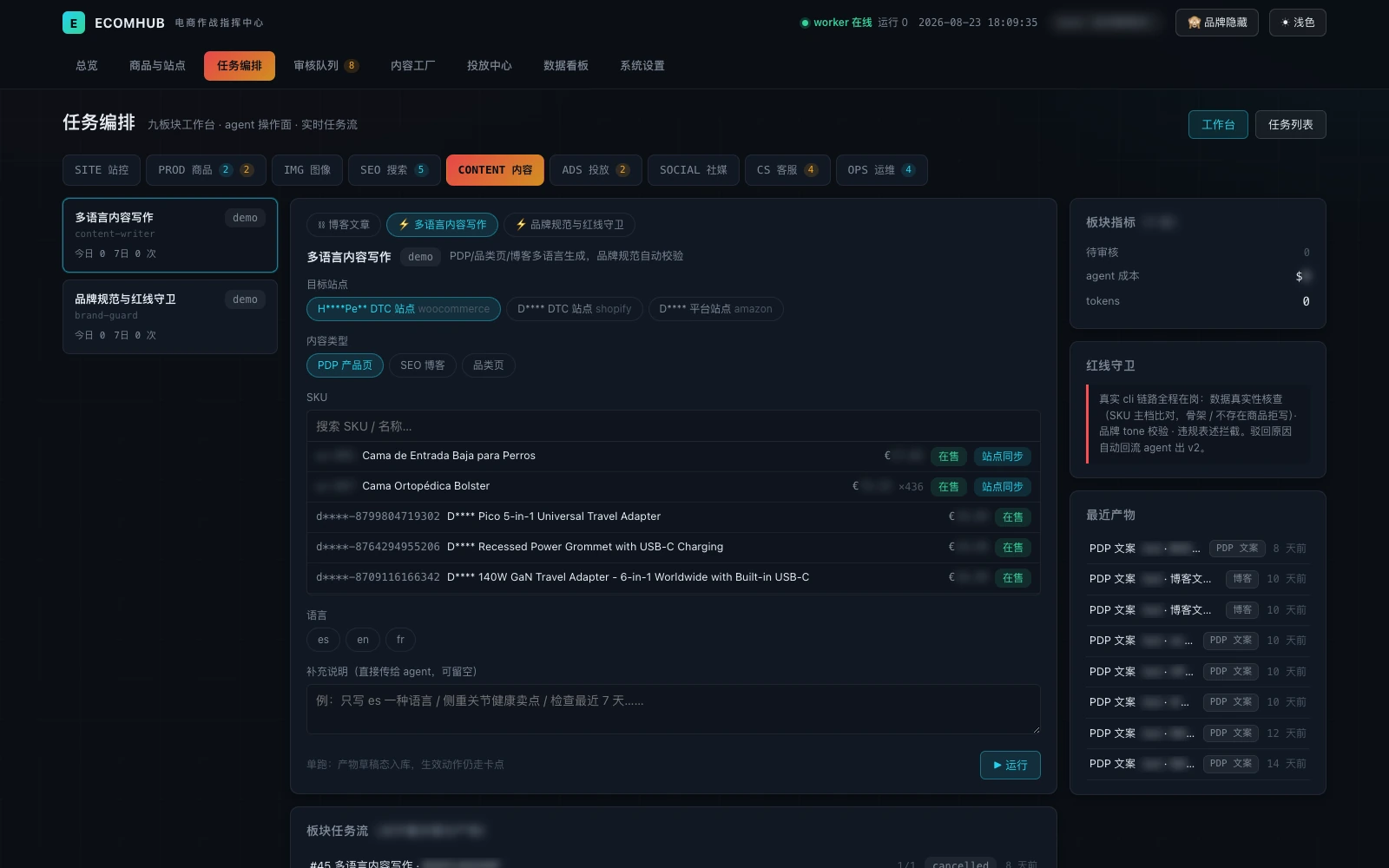The image size is (1389, 868).
Task: Click the 搜索 SKU / 名称 search field
Action: (x=673, y=426)
